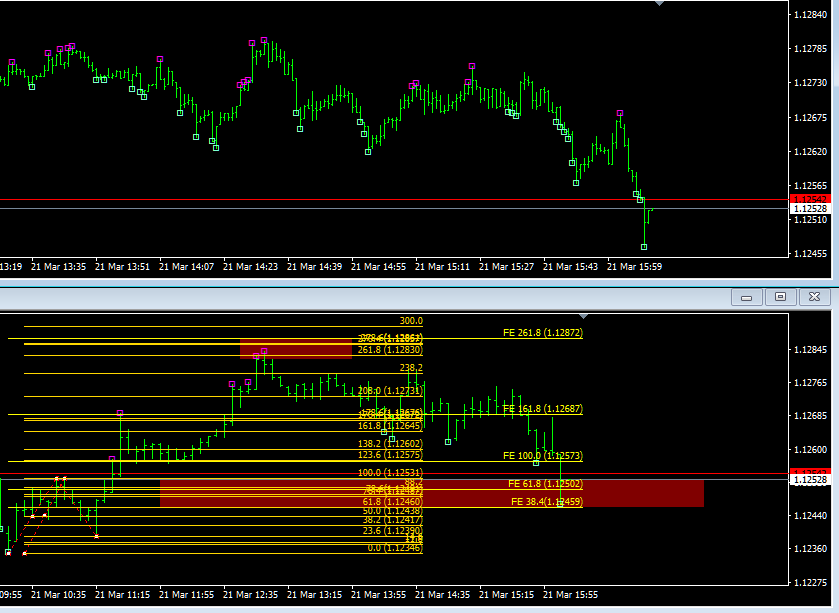Click the 21 Mar 14:35 time label
The width and height of the screenshot is (839, 613).
point(442,594)
